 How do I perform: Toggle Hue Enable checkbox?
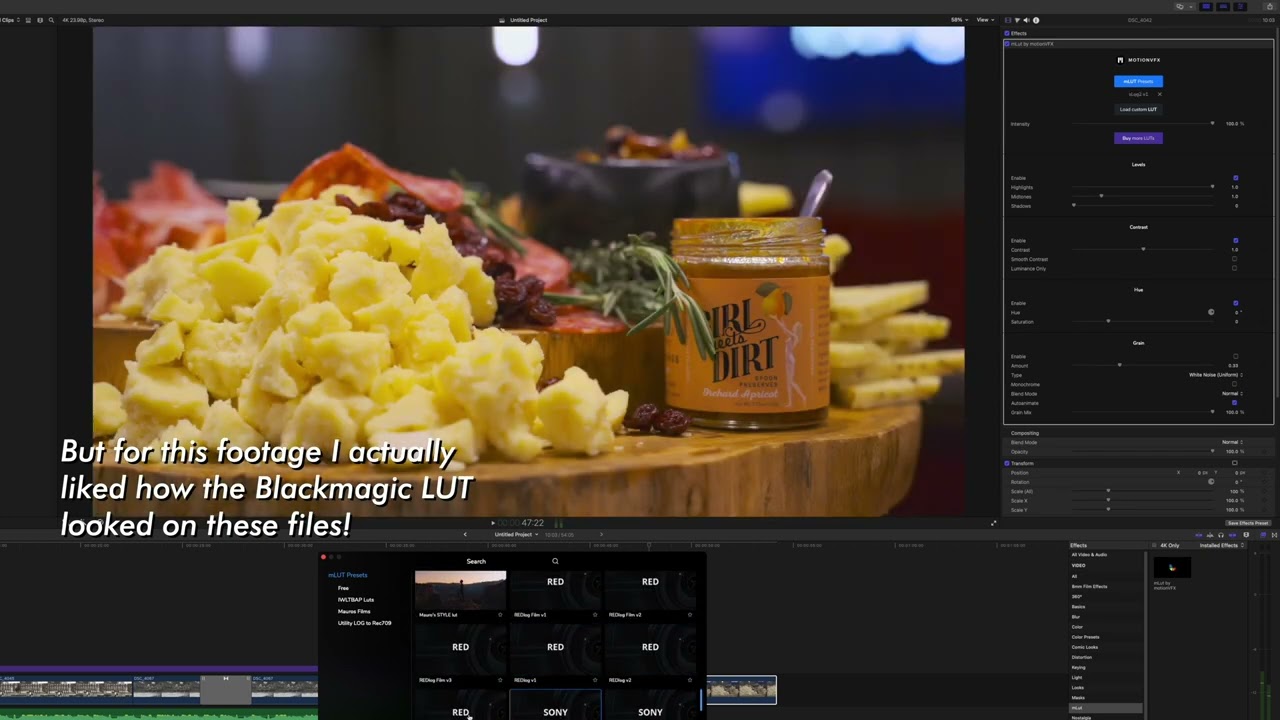(1235, 303)
